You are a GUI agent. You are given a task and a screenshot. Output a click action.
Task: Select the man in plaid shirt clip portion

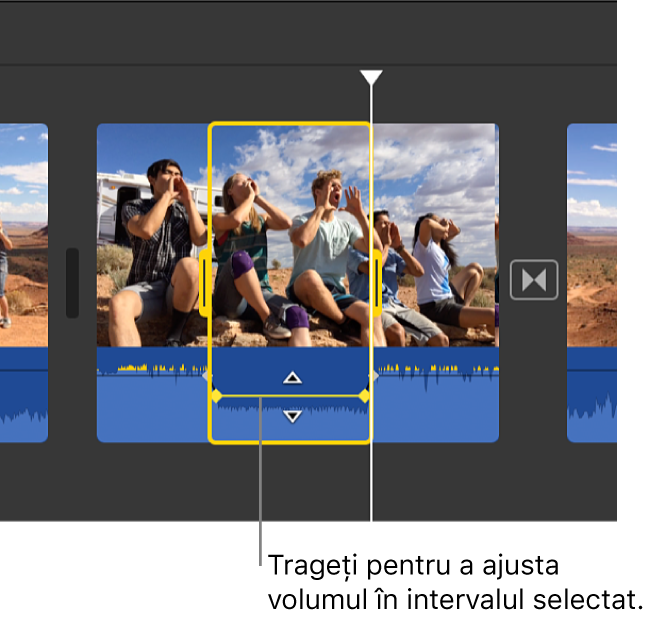pyautogui.click(x=153, y=235)
